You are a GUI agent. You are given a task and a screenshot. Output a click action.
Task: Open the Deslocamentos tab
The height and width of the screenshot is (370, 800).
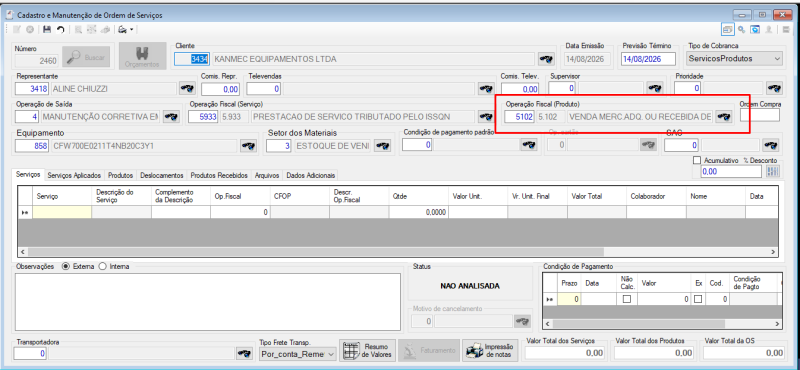pyautogui.click(x=161, y=175)
